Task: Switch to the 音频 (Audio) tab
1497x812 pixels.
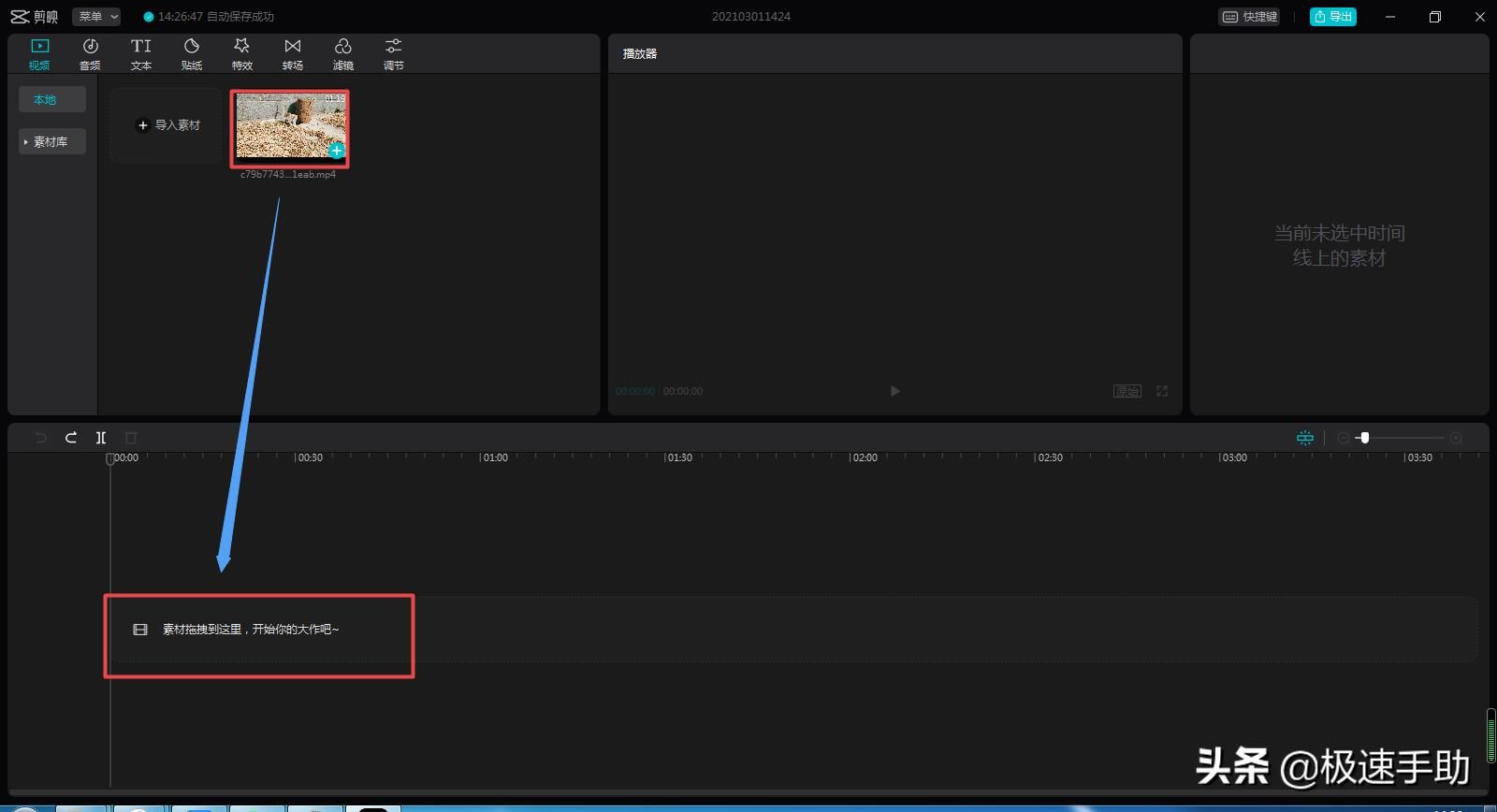Action: [90, 53]
